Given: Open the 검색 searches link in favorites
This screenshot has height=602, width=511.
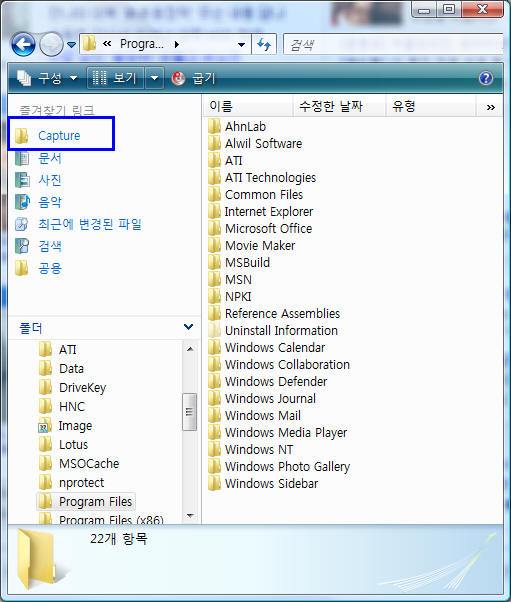Looking at the screenshot, I should pos(38,246).
